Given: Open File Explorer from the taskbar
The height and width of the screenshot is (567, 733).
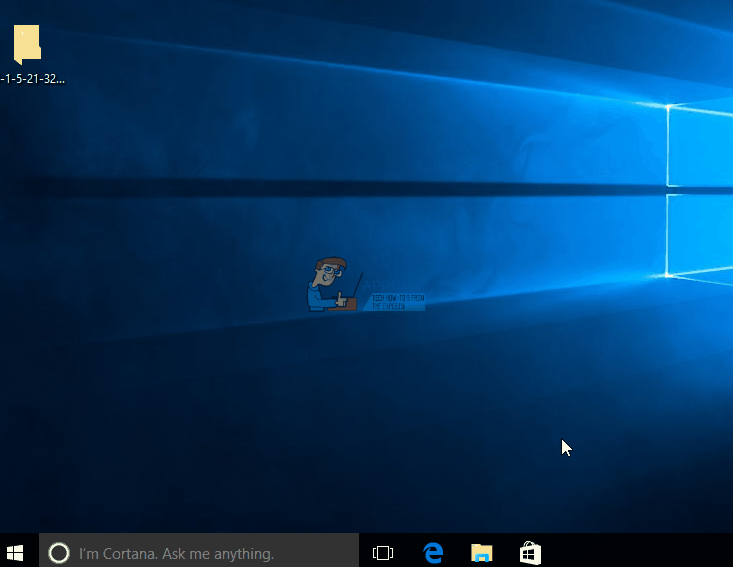Looking at the screenshot, I should [481, 553].
